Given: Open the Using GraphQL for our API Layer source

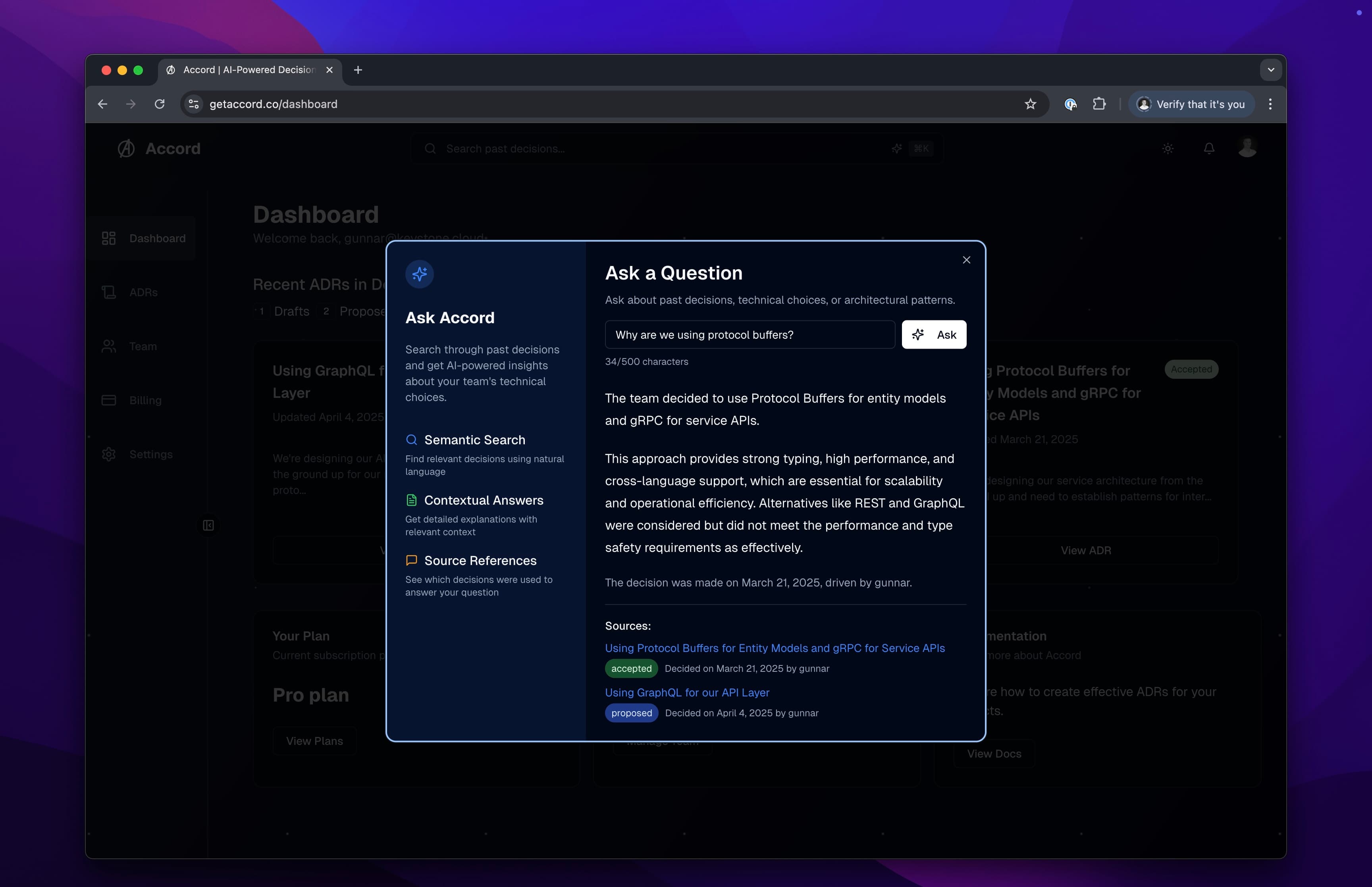Looking at the screenshot, I should pos(687,692).
